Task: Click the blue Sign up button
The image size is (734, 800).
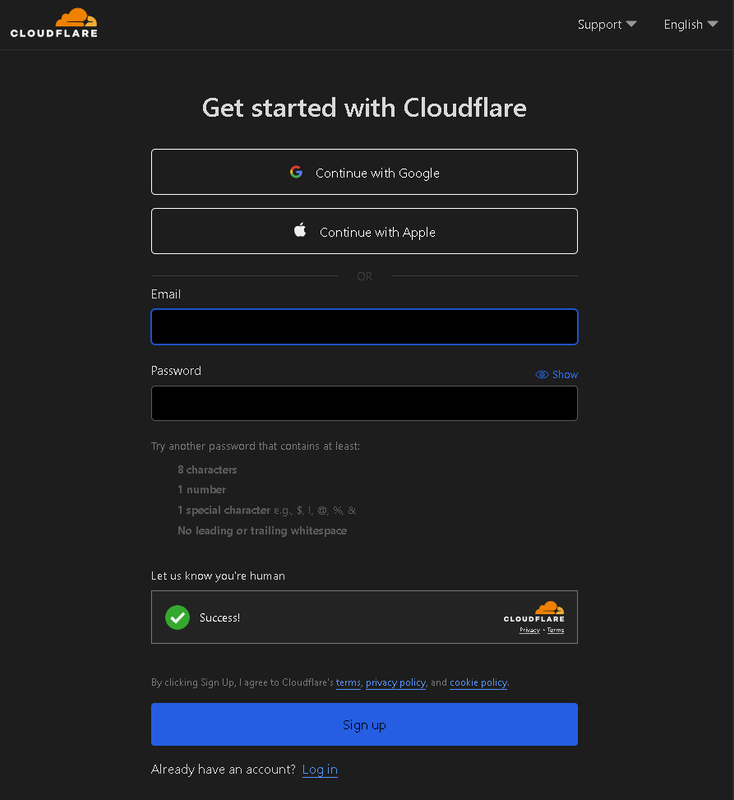Action: click(x=364, y=724)
